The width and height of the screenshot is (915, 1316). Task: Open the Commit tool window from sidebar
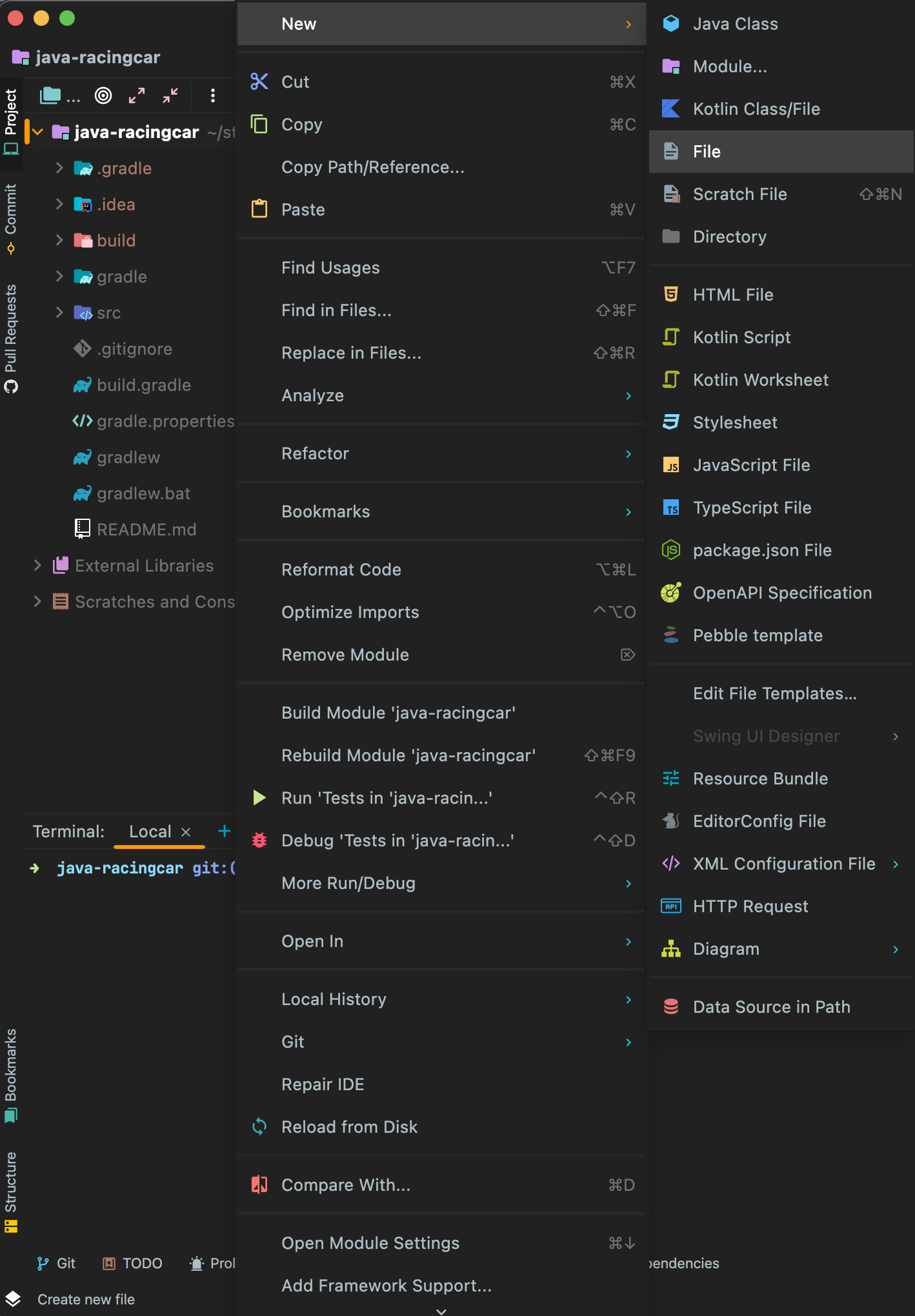(11, 217)
